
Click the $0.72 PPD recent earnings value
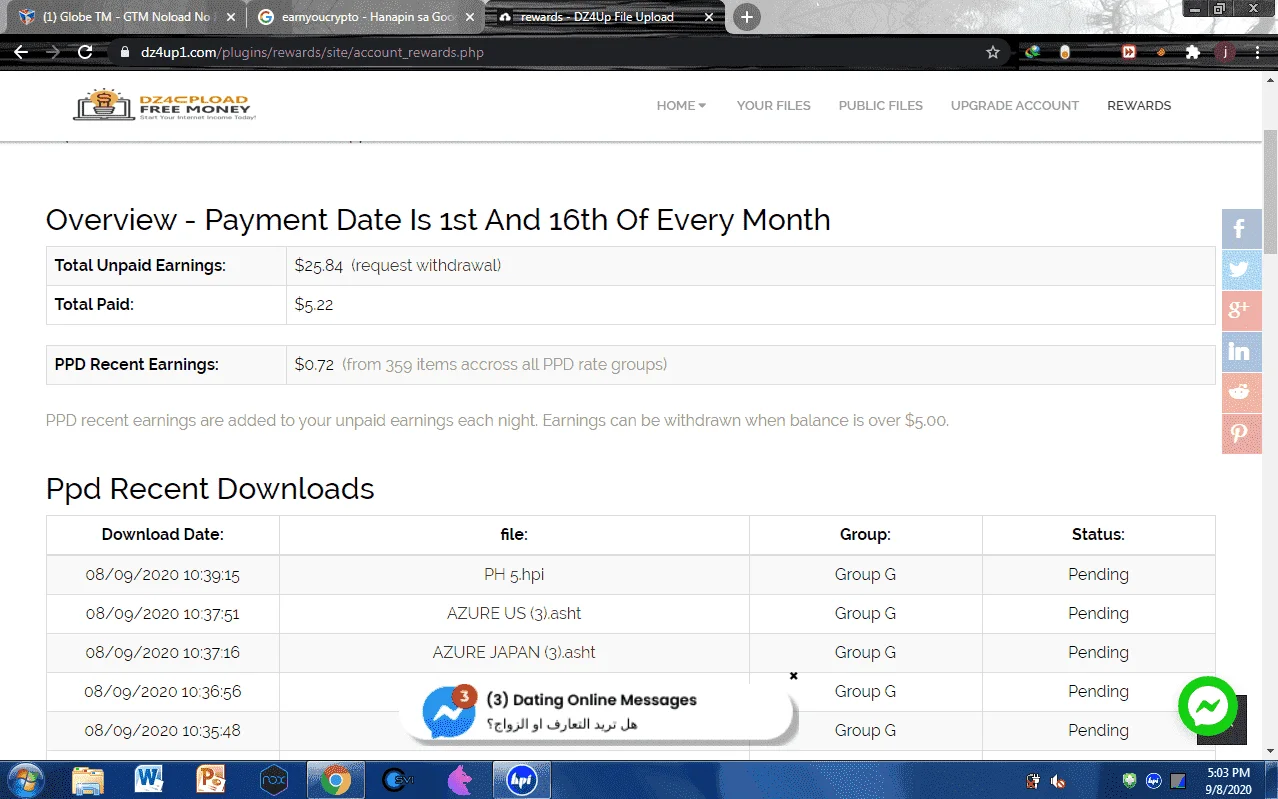click(x=314, y=364)
